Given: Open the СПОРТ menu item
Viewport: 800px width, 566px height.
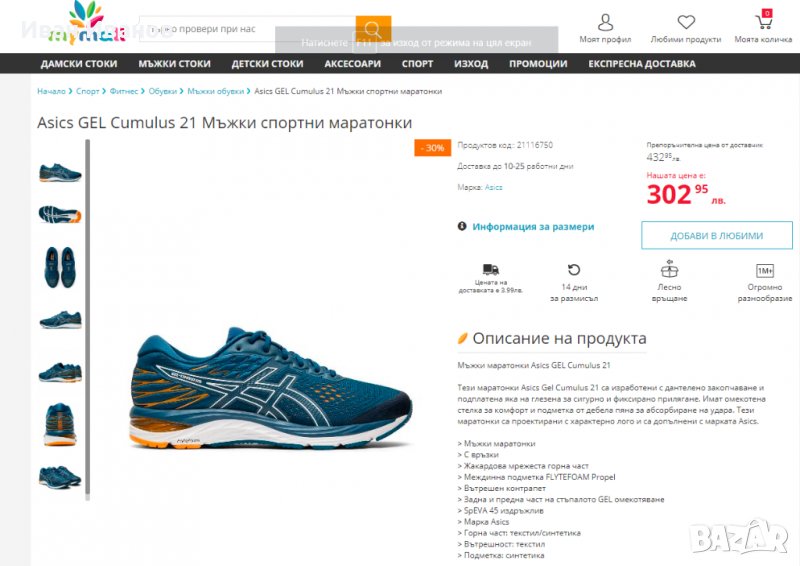Looking at the screenshot, I should click(417, 64).
